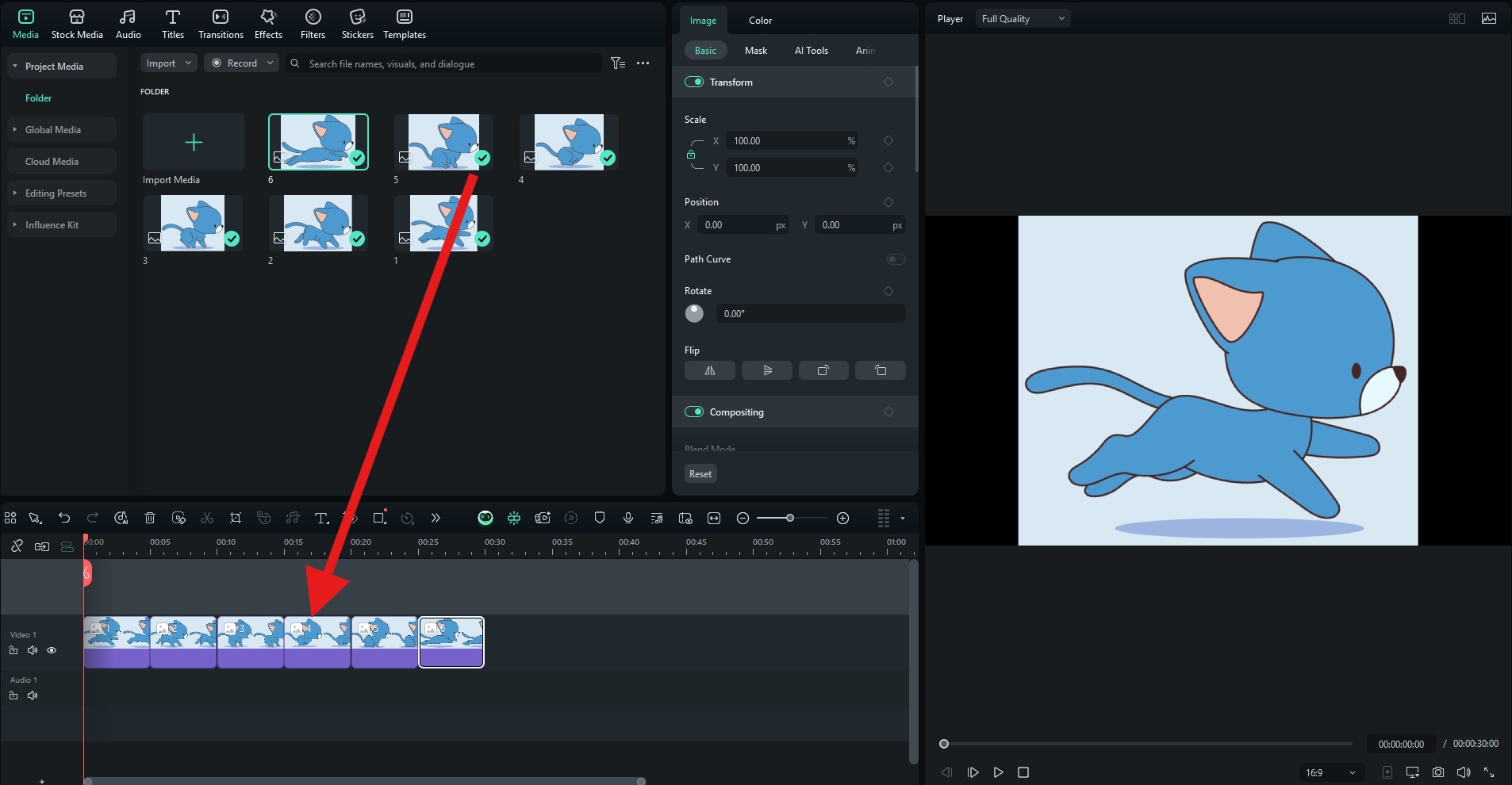1512x785 pixels.
Task: Expand the Influence Kit section
Action: 15,224
